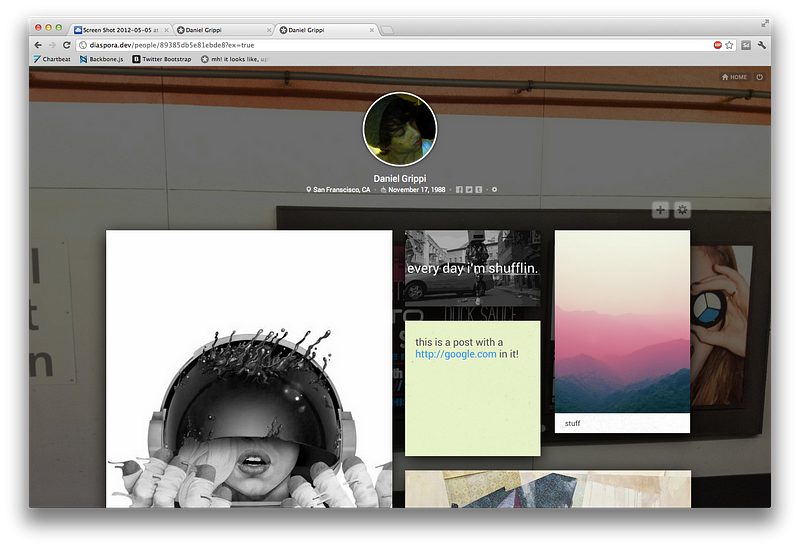Open the green note text post
800x548 pixels.
[x=472, y=388]
